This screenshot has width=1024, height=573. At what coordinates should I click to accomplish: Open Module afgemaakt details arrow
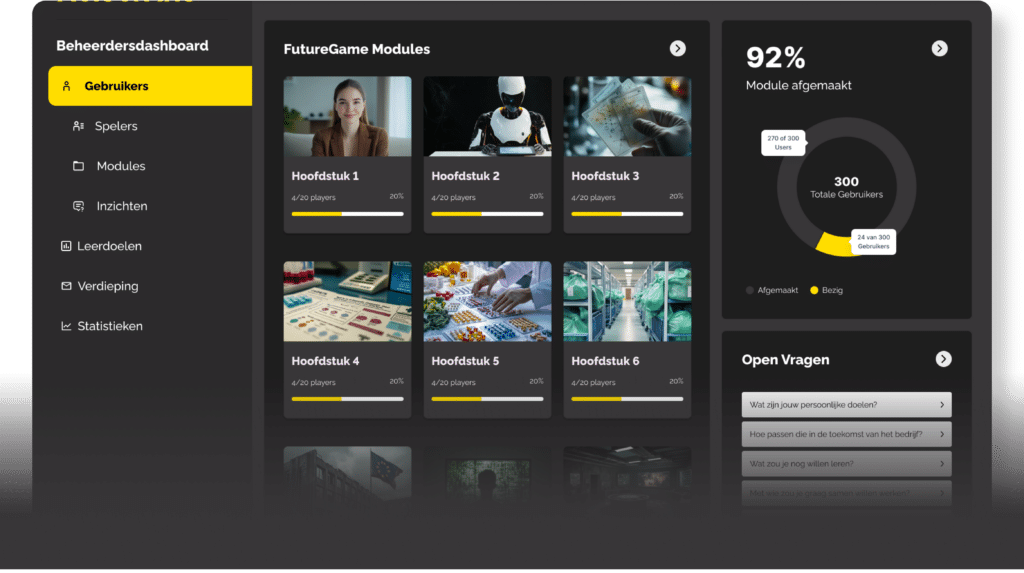coord(939,48)
